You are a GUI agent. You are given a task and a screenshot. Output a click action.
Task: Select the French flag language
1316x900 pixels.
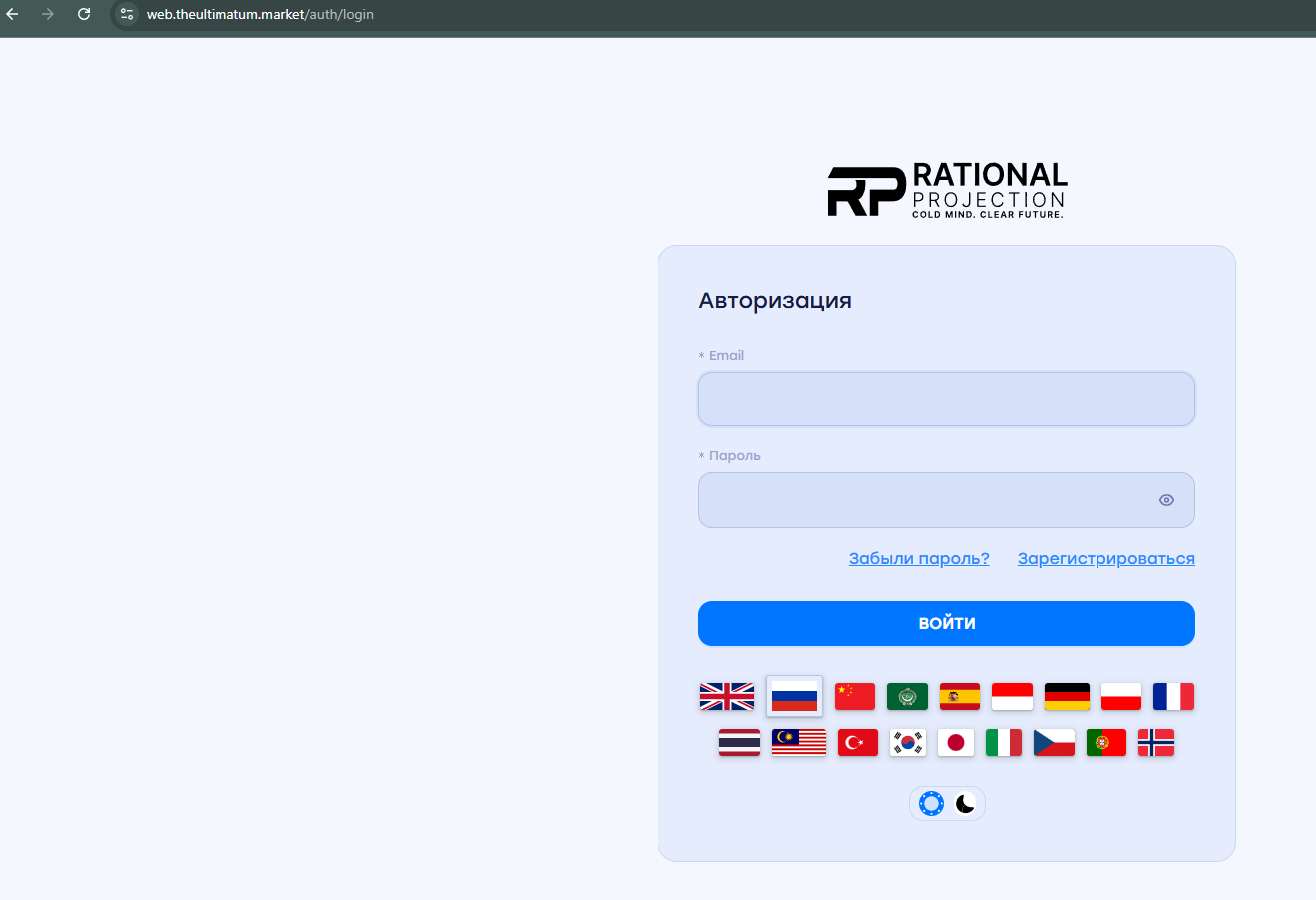1173,696
